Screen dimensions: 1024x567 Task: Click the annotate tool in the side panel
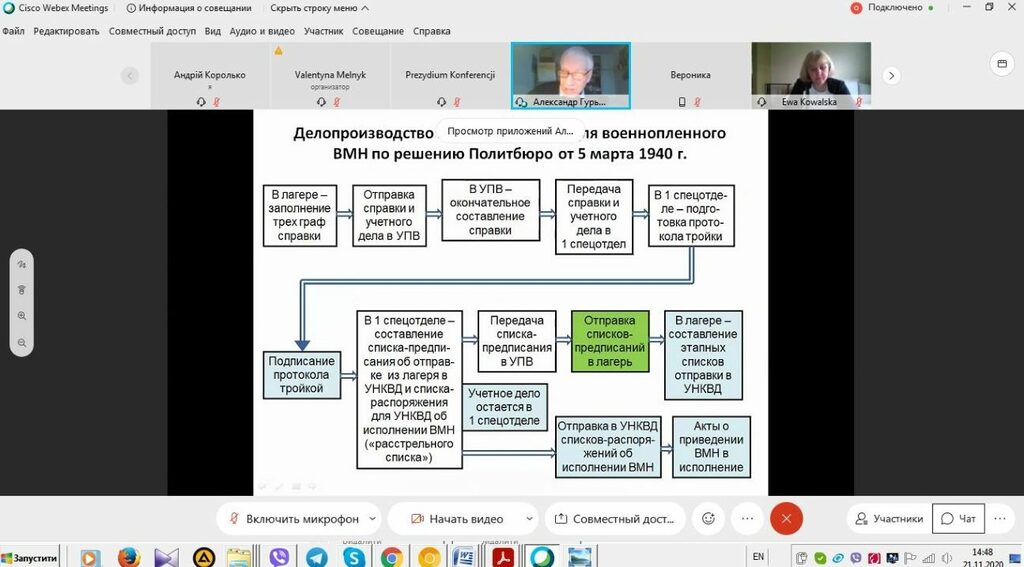(22, 265)
